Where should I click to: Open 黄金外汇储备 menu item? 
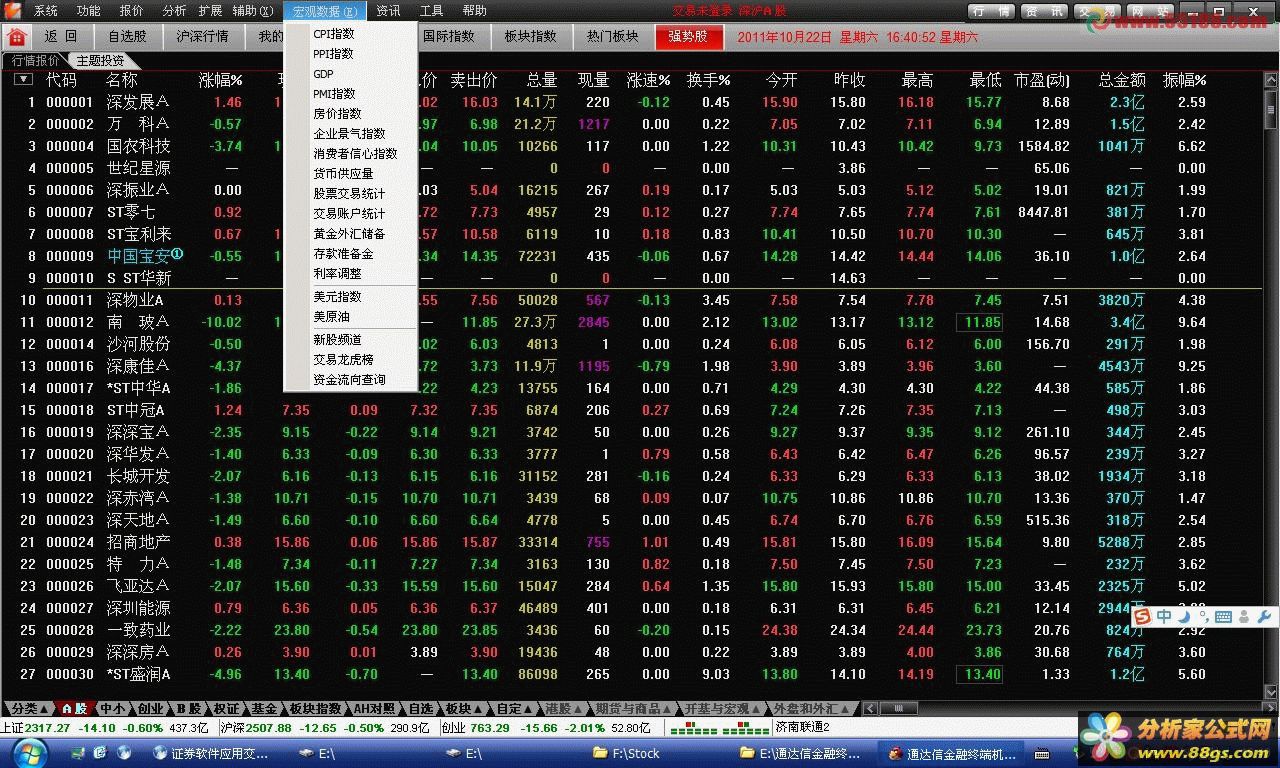click(x=349, y=234)
